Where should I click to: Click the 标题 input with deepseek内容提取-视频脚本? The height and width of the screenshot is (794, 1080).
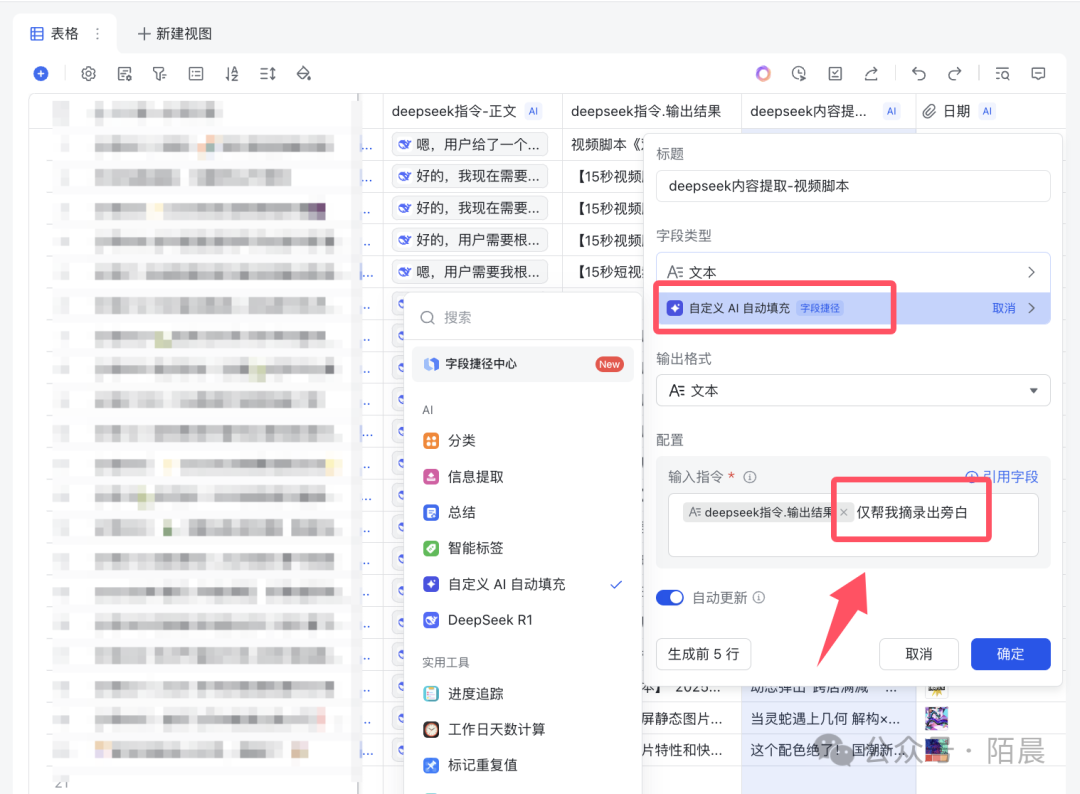(x=853, y=186)
